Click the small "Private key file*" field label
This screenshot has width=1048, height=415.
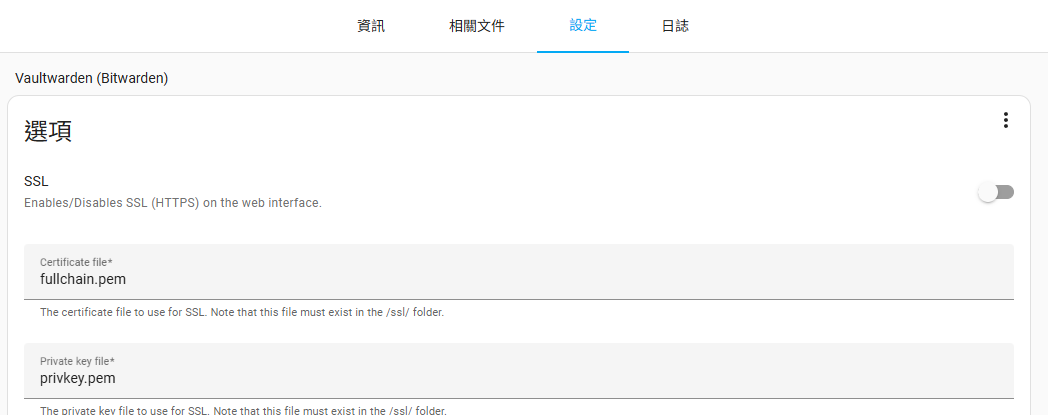click(77, 361)
